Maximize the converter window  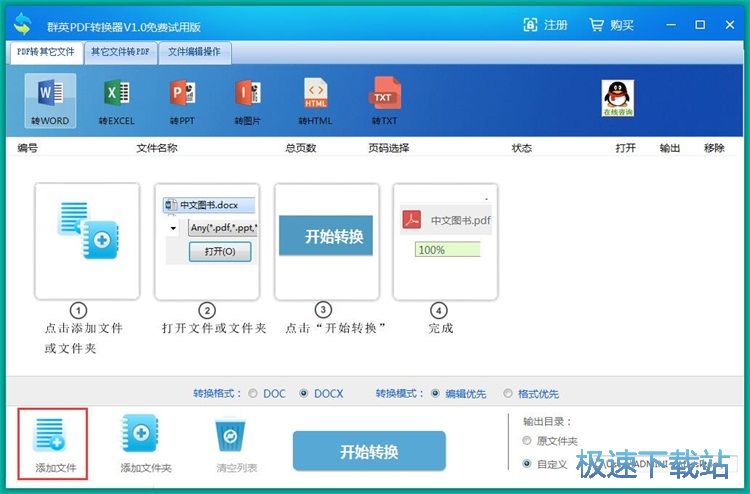700,25
